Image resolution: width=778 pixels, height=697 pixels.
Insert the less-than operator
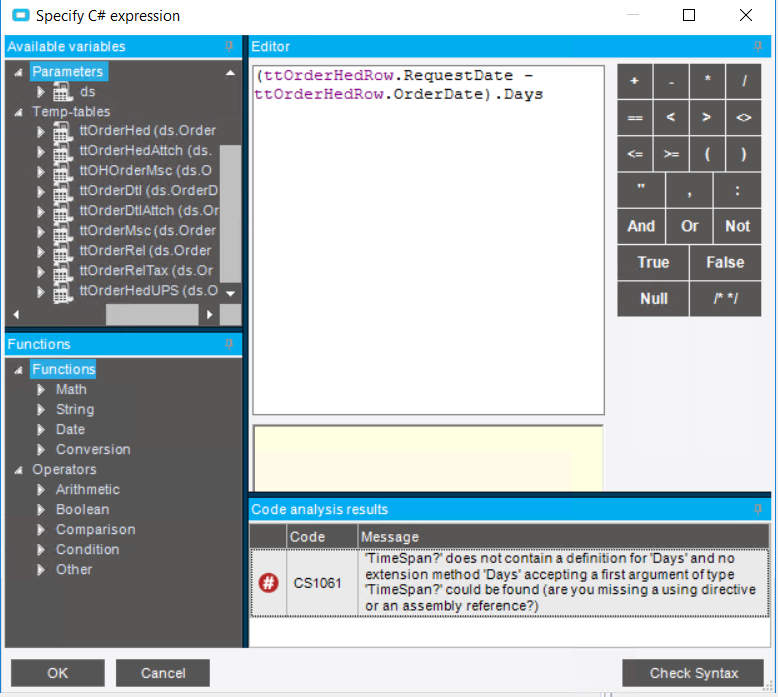click(x=671, y=118)
